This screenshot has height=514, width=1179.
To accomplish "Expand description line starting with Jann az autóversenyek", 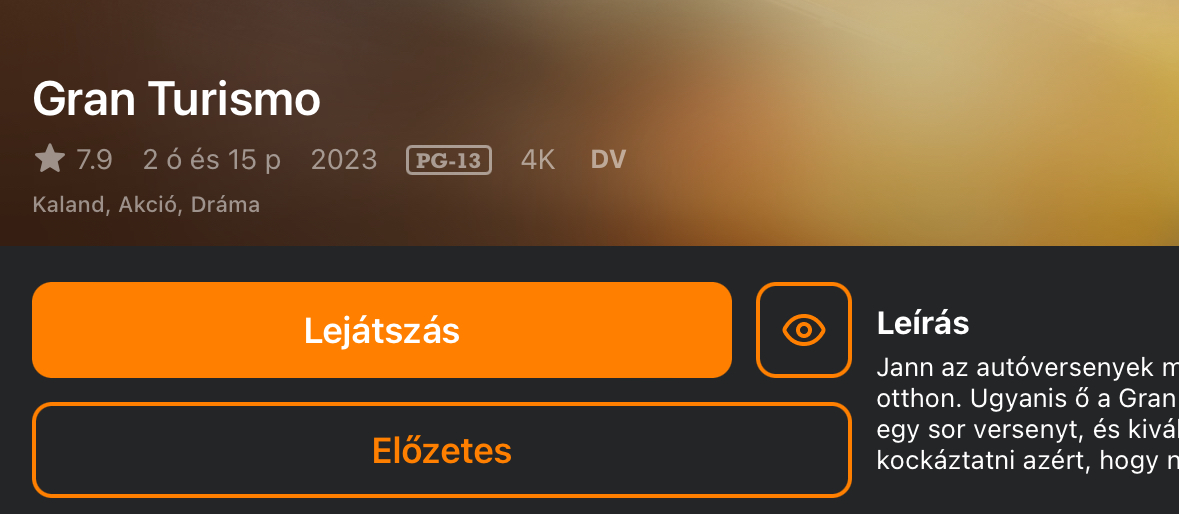I will pyautogui.click(x=1027, y=368).
